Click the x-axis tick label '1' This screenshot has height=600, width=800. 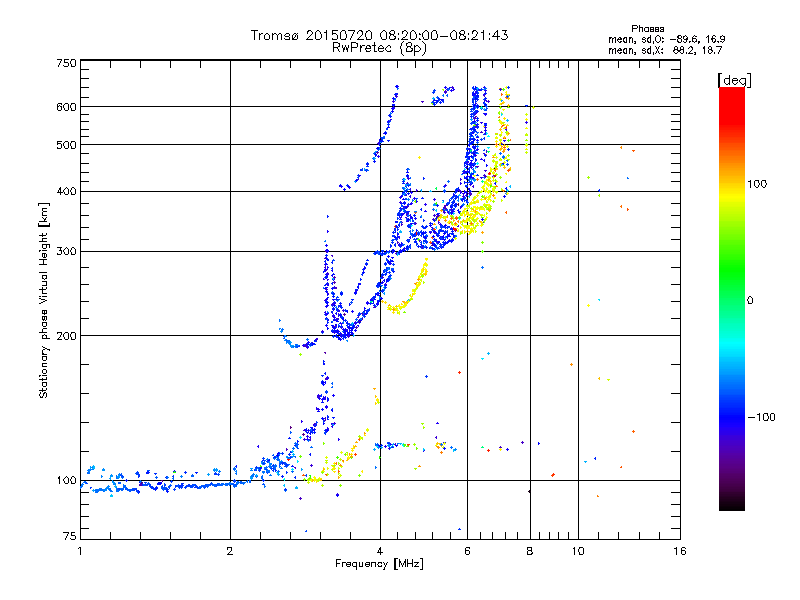(80, 551)
